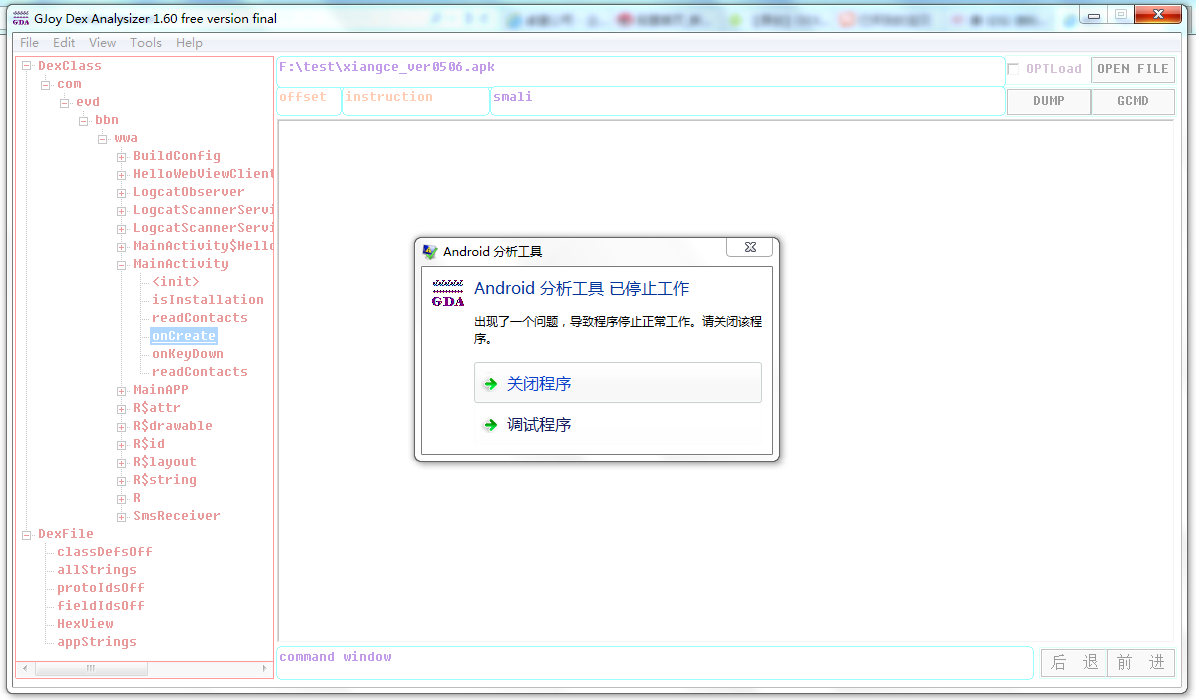Click the GDA app icon in title bar
The width and height of the screenshot is (1196, 700).
pyautogui.click(x=21, y=18)
